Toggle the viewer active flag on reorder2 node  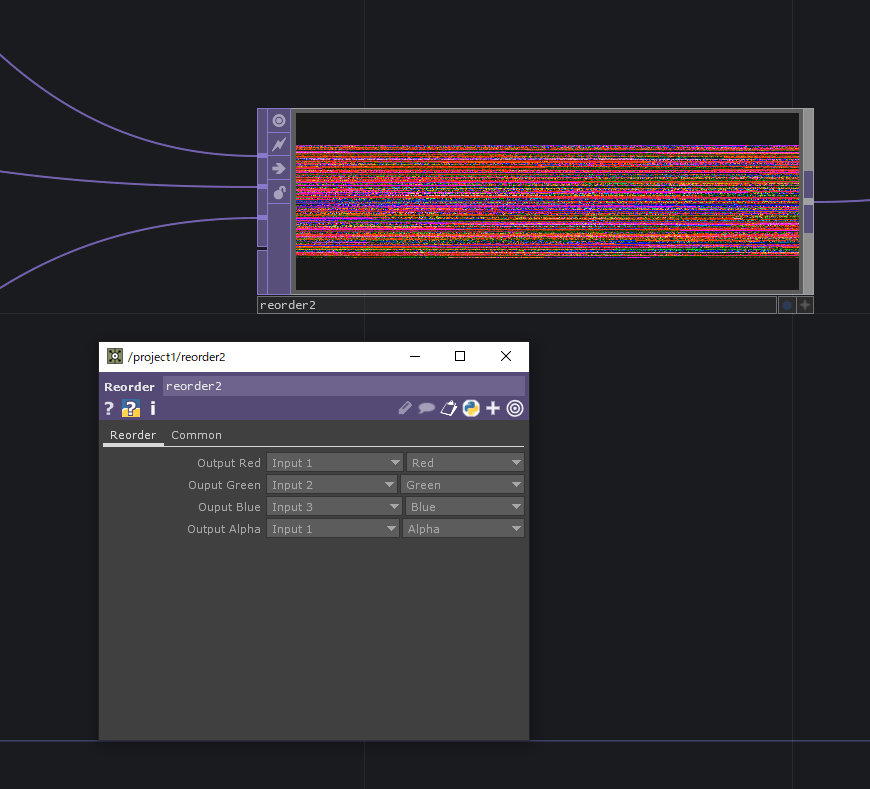279,120
